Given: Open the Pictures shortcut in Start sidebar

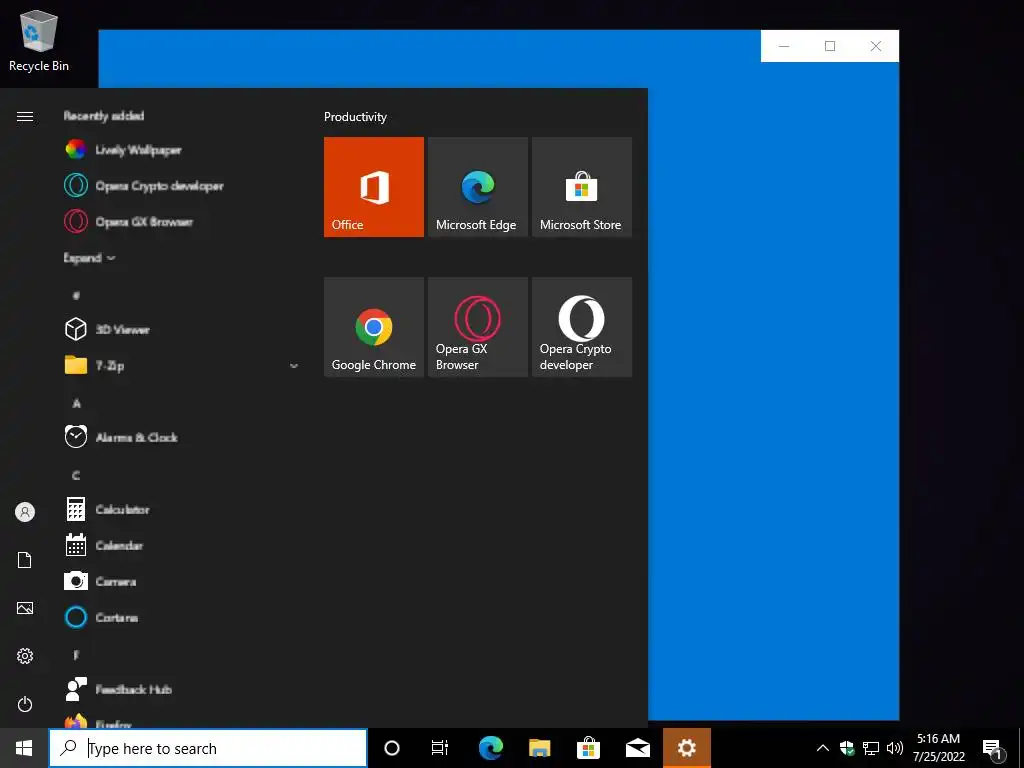Looking at the screenshot, I should click(25, 608).
